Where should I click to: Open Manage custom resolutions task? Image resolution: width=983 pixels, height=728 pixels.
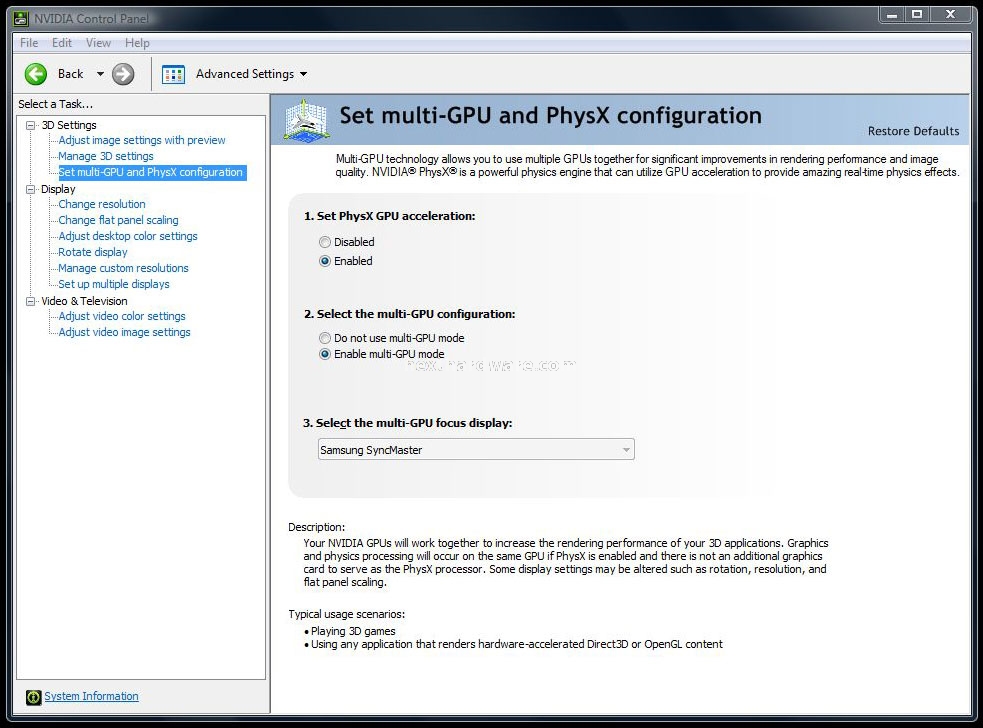[x=124, y=268]
